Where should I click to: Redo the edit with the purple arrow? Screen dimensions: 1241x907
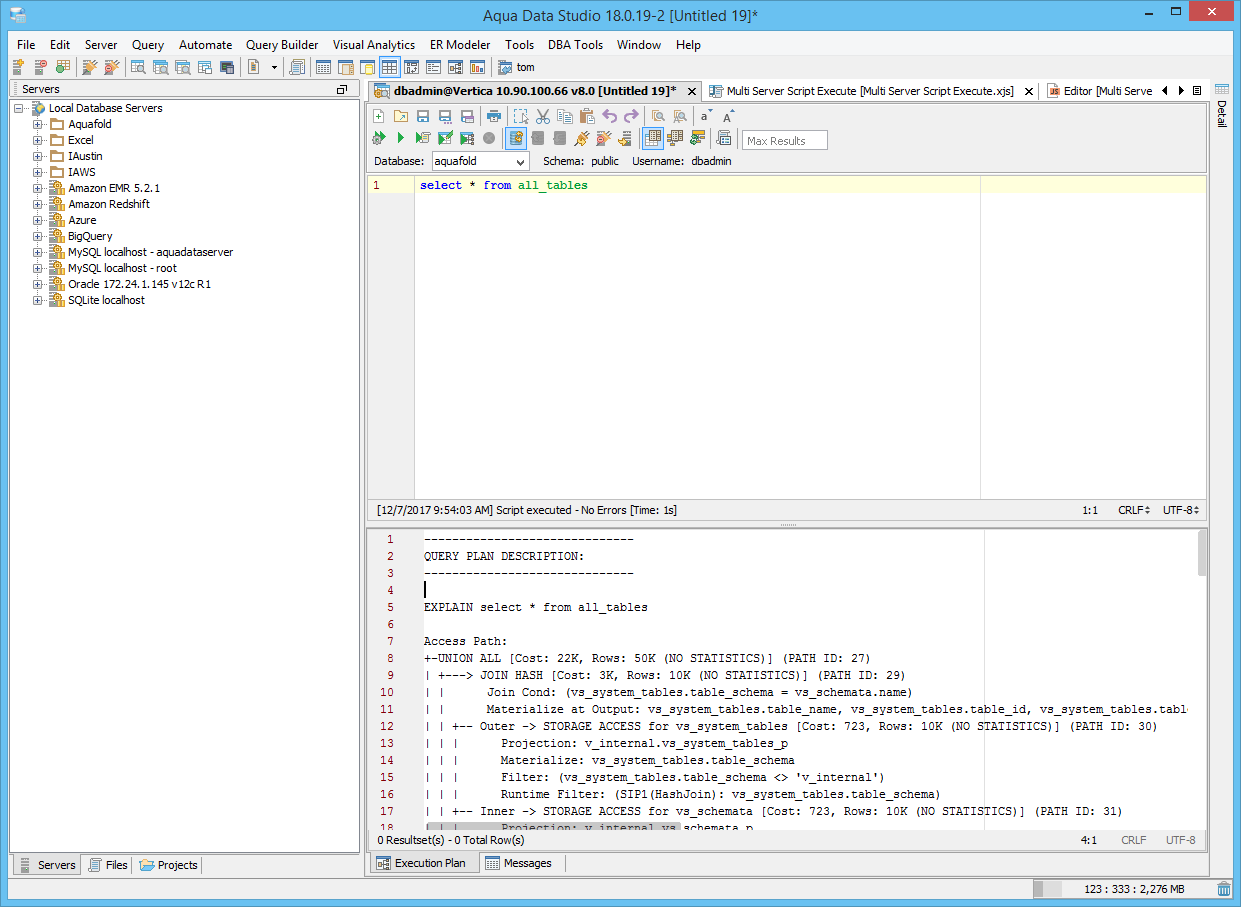point(631,116)
